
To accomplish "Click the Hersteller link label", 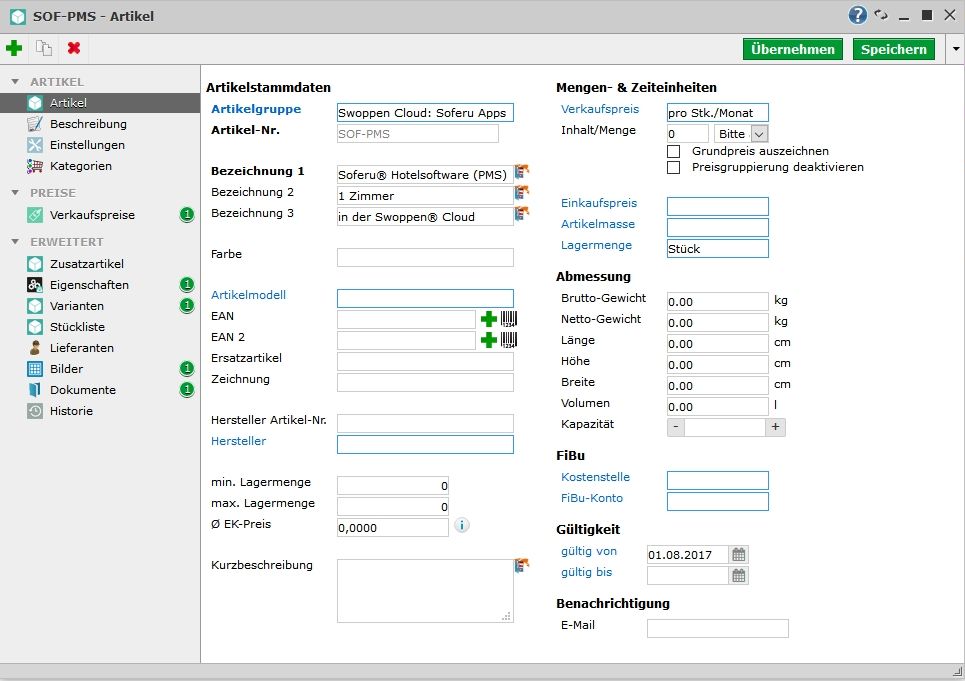I will tap(238, 440).
